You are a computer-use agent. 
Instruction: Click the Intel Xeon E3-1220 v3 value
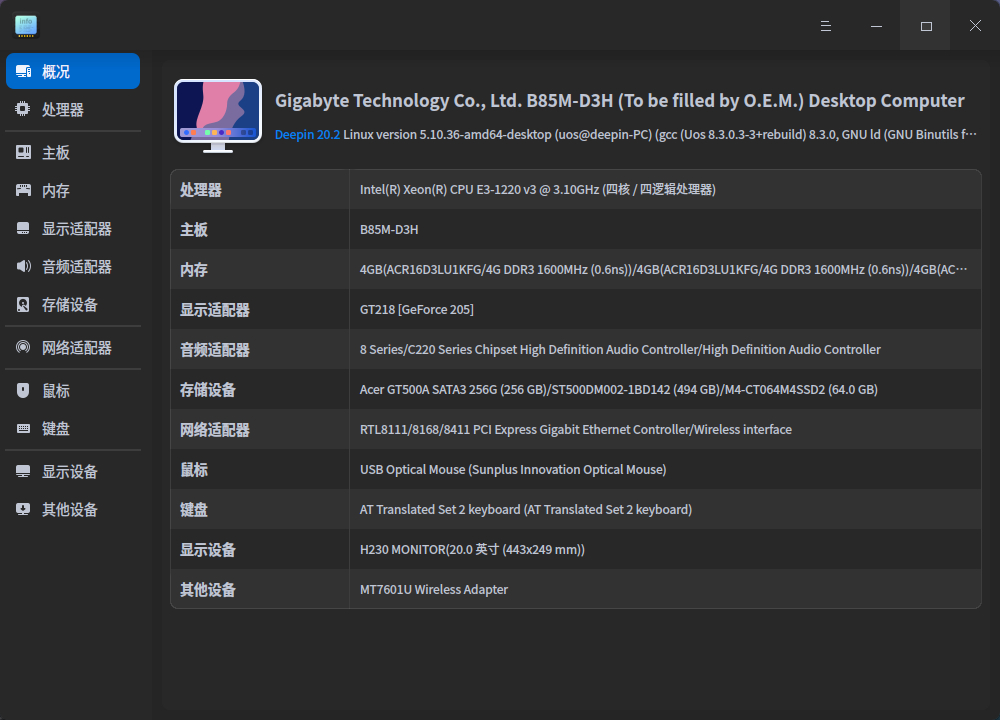pos(538,189)
